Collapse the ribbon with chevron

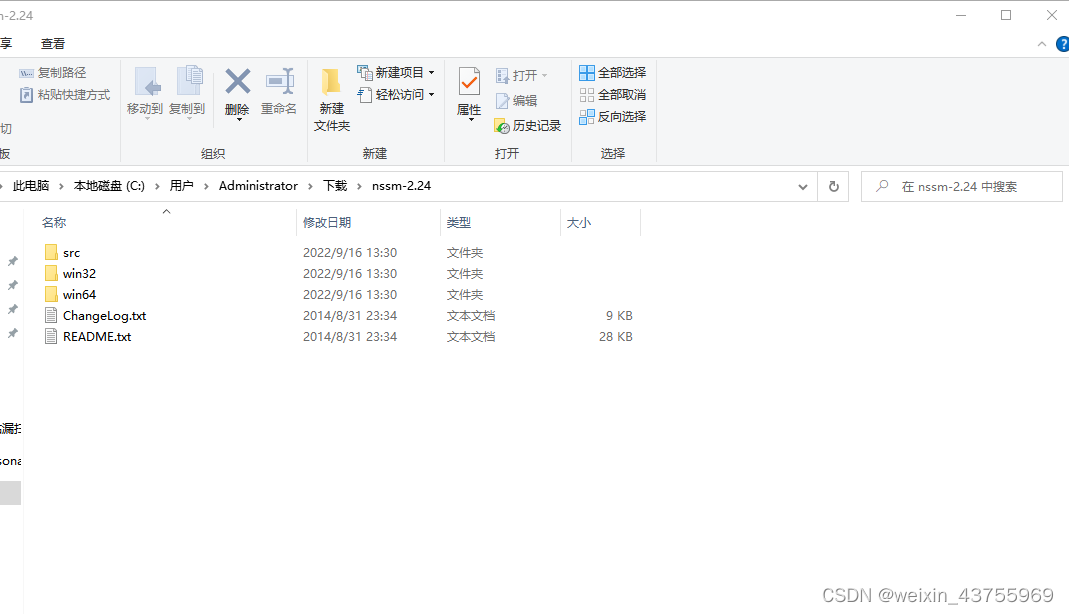(1042, 44)
